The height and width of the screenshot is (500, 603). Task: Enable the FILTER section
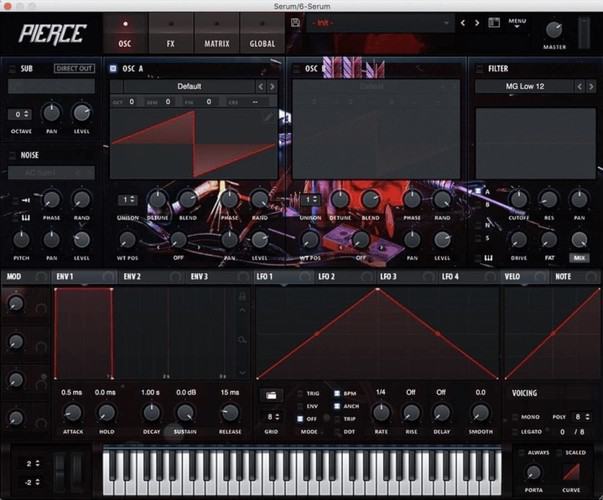(479, 69)
